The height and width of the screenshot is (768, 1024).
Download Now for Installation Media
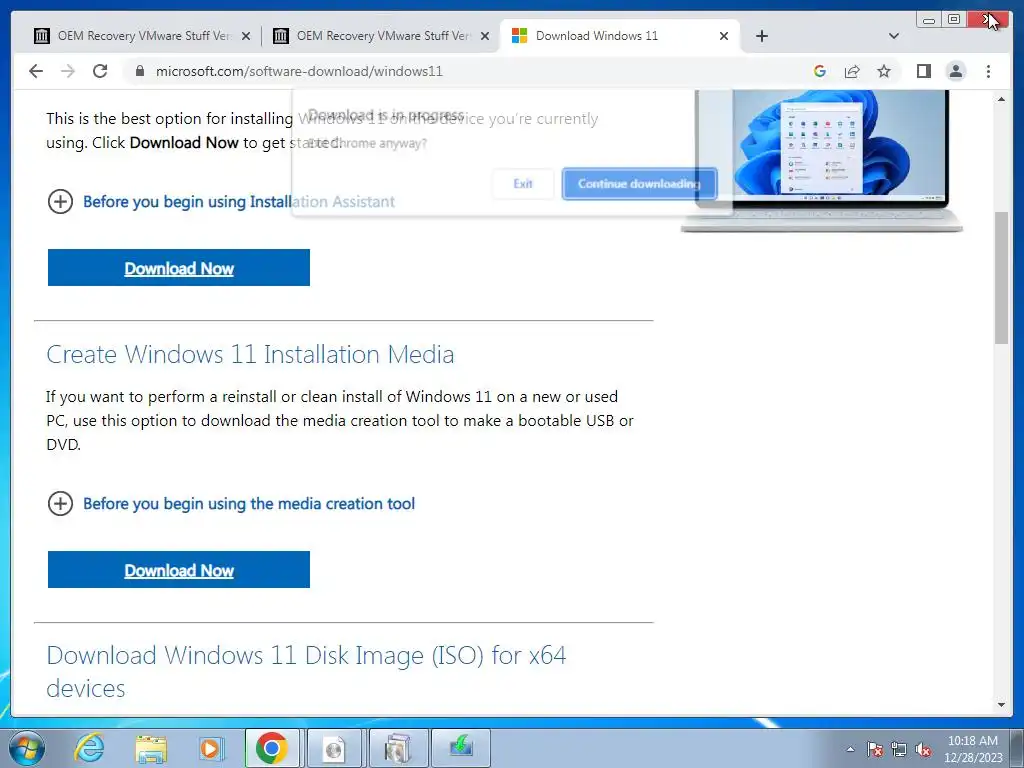(179, 569)
